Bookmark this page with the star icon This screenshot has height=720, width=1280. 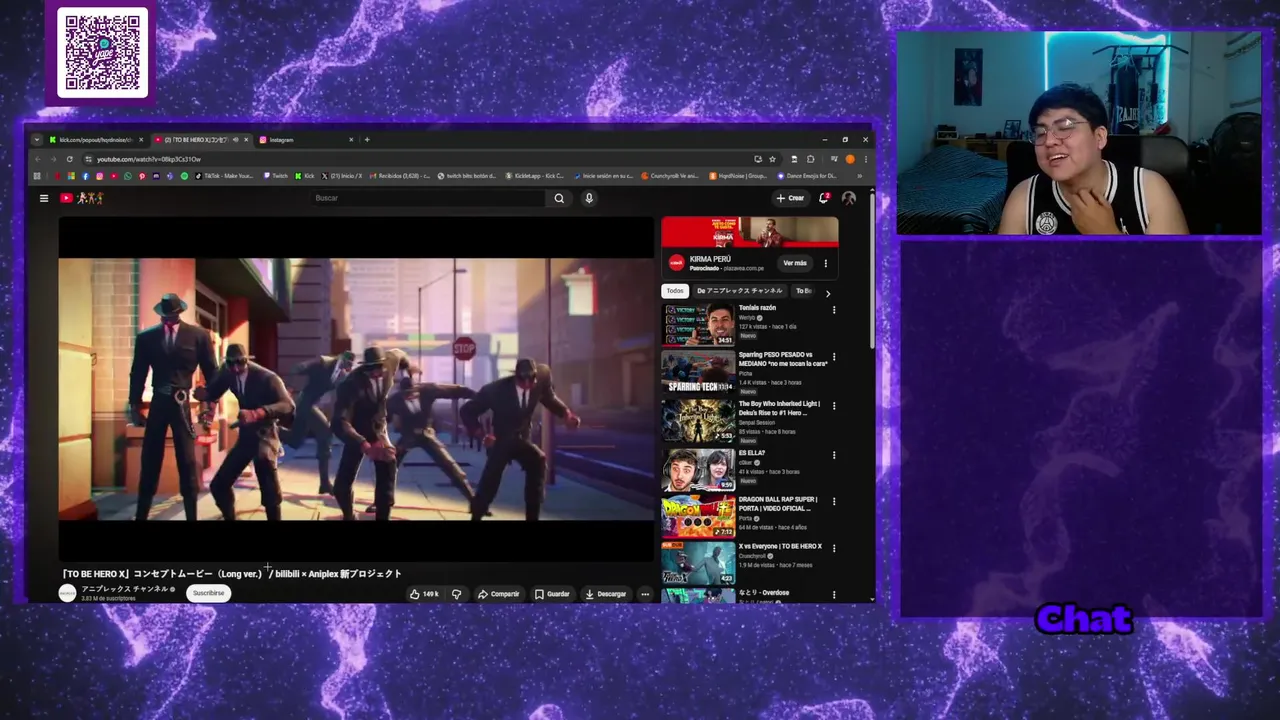tap(772, 159)
